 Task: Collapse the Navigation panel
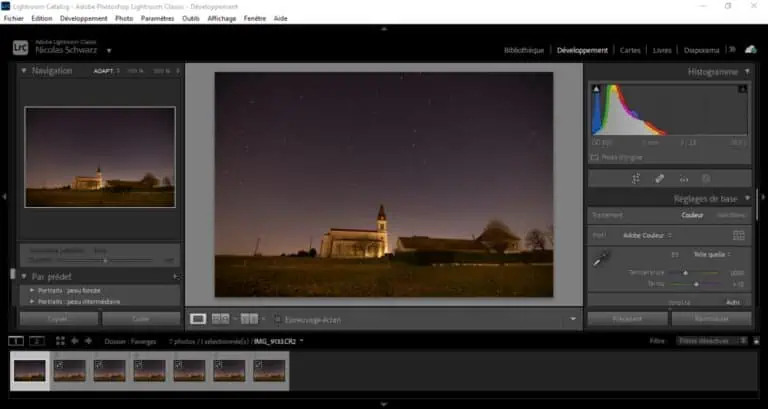tap(24, 71)
